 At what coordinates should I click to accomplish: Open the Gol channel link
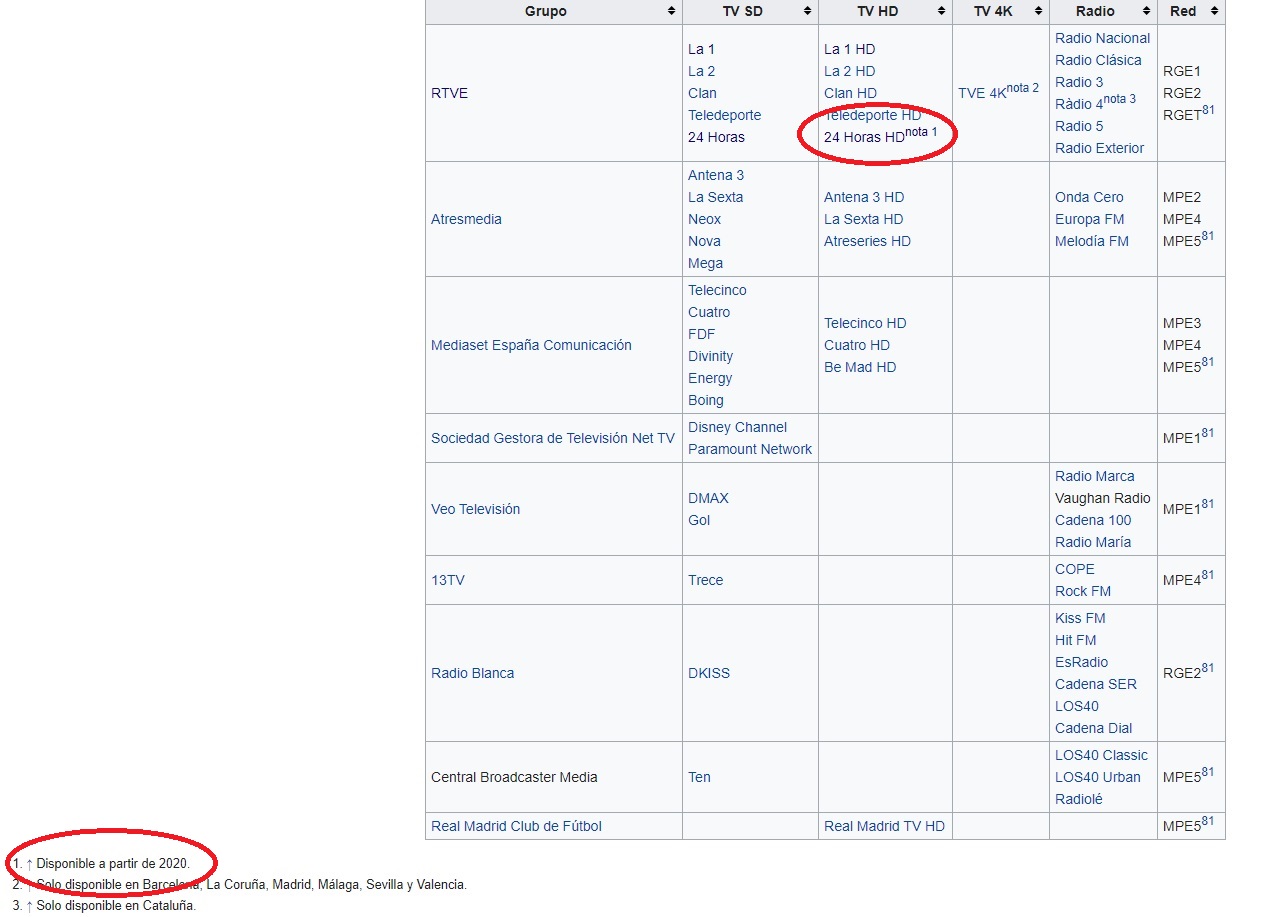point(699,520)
